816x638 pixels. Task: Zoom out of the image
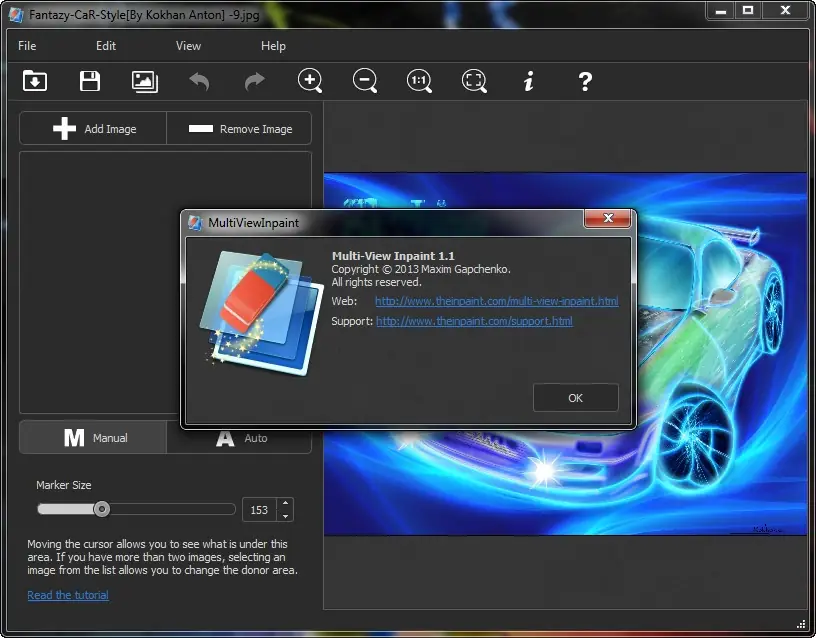click(364, 81)
